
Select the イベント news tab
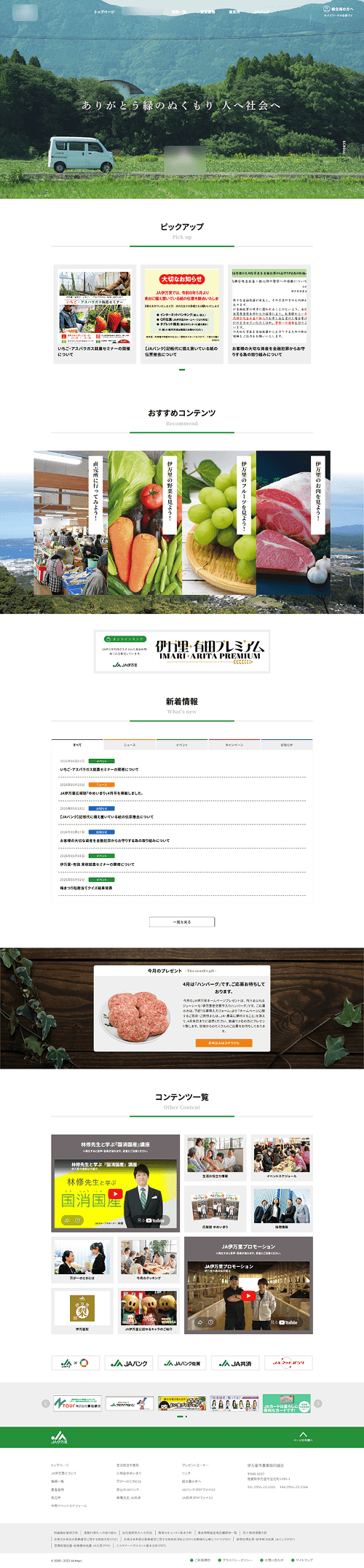coord(182,745)
